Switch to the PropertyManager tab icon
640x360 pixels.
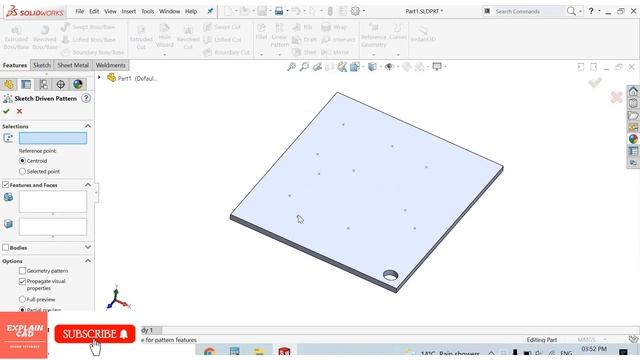pyautogui.click(x=26, y=84)
